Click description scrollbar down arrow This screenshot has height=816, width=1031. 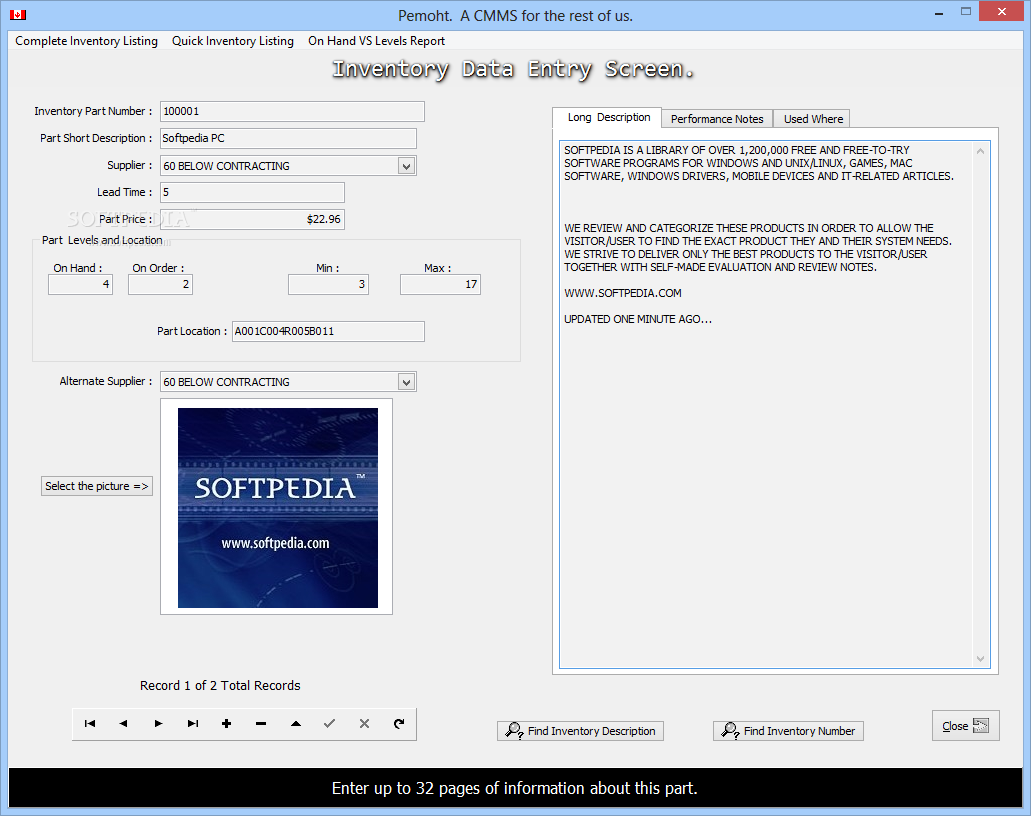[980, 658]
